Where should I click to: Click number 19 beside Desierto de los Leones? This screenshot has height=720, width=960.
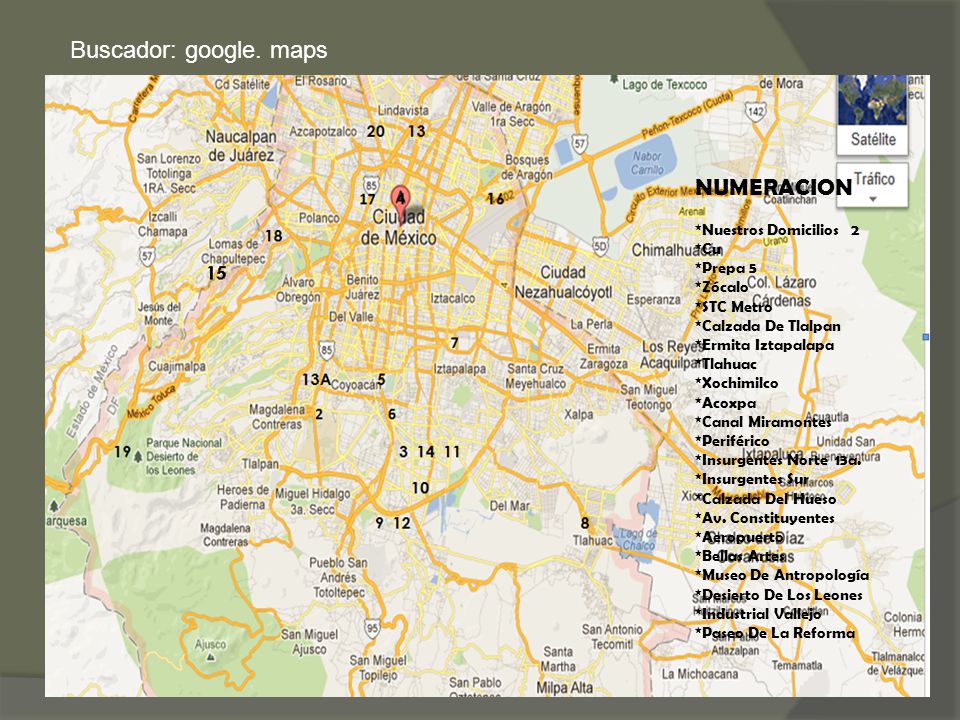[122, 452]
